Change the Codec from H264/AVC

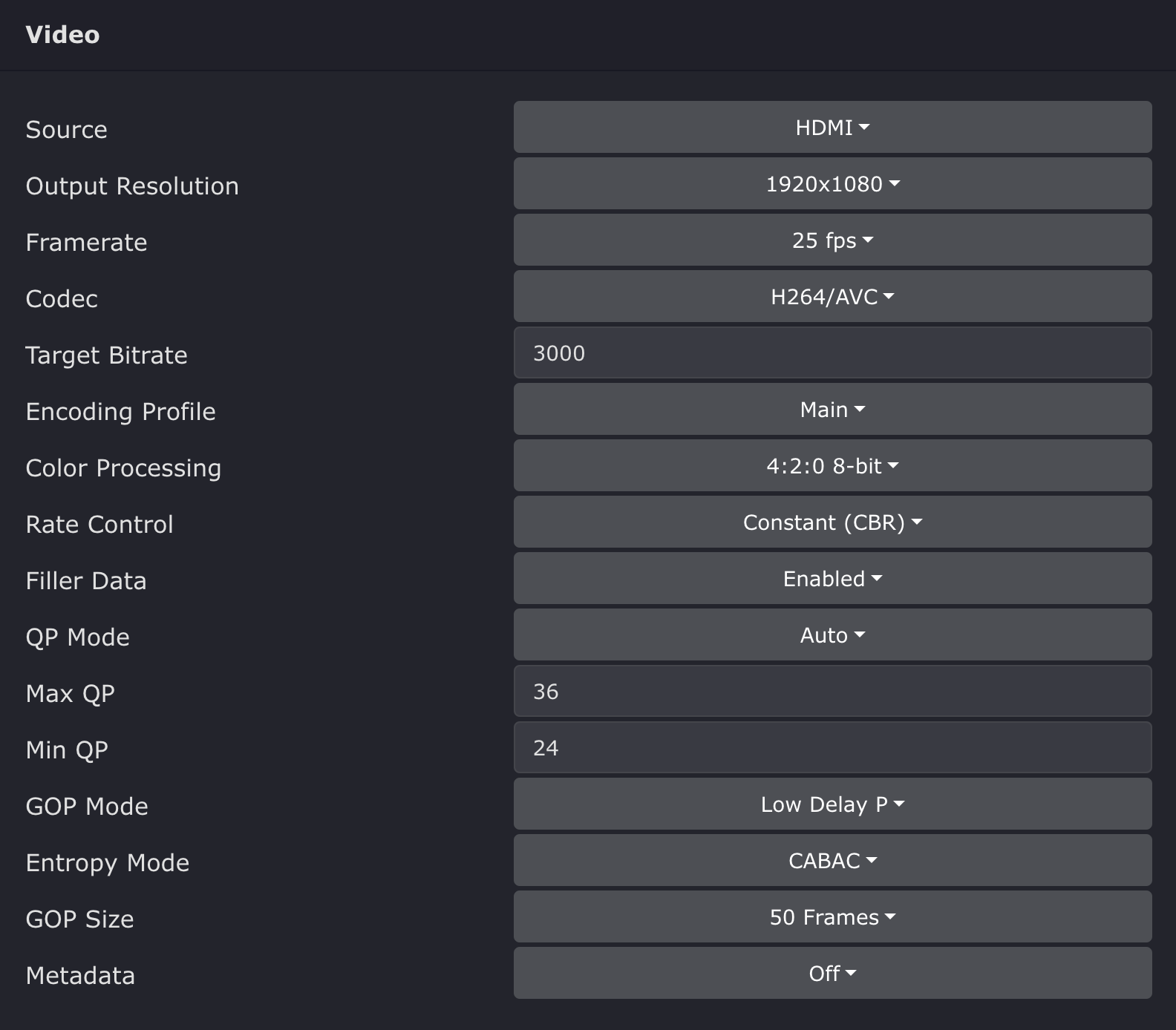(x=832, y=297)
